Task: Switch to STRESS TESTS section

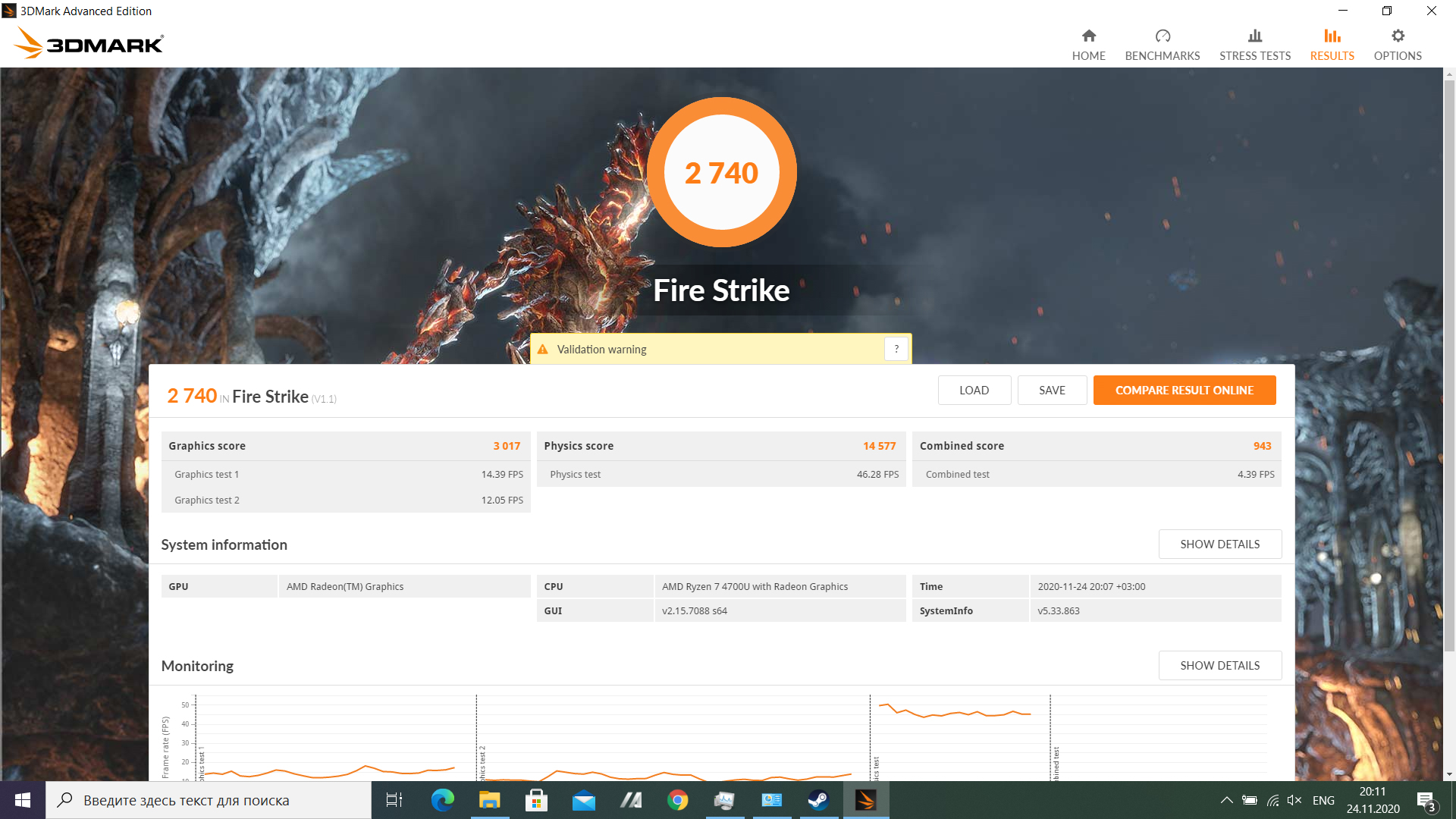Action: (x=1254, y=45)
